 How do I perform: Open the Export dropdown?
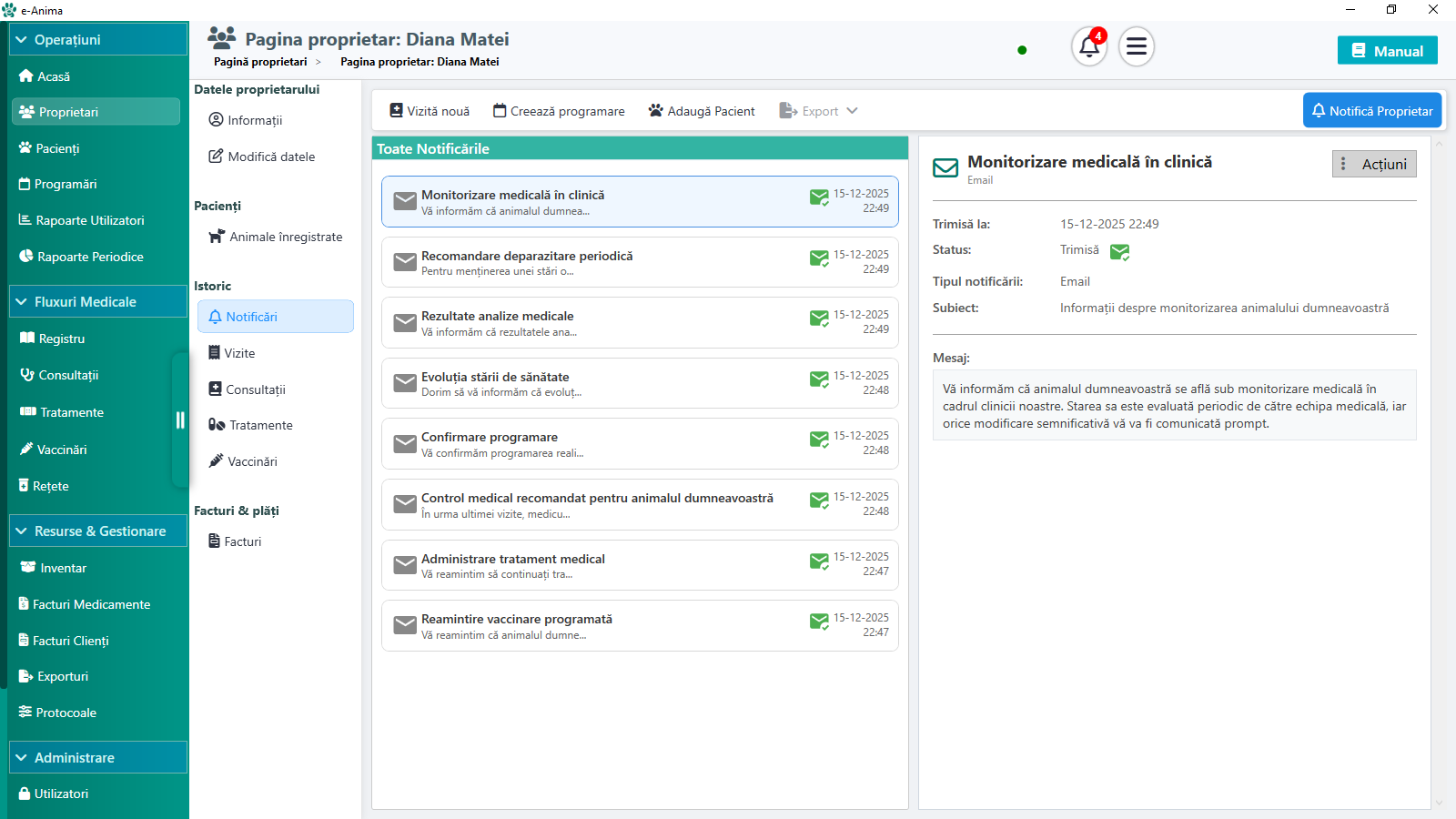pyautogui.click(x=819, y=111)
